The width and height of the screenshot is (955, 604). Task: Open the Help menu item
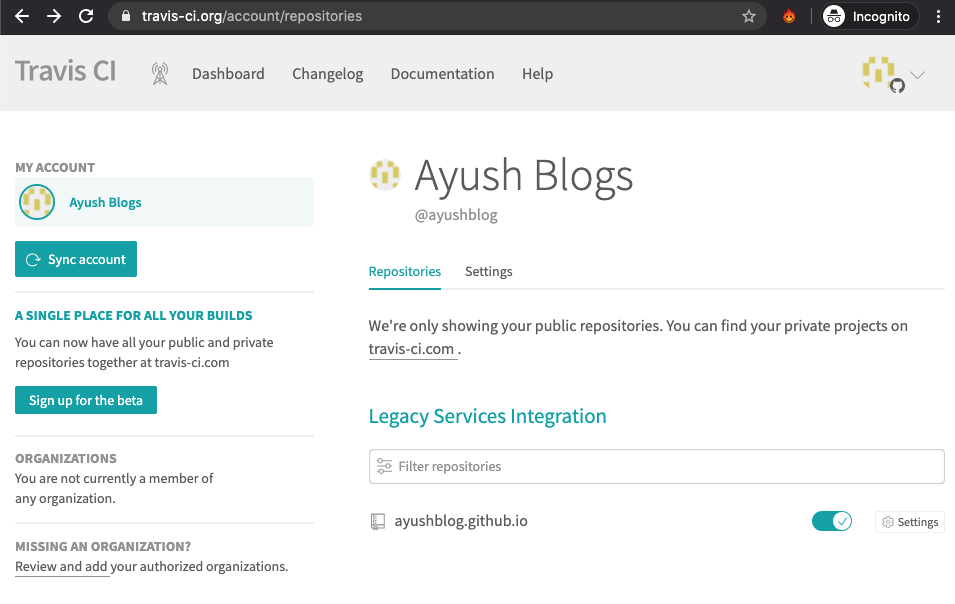point(538,74)
